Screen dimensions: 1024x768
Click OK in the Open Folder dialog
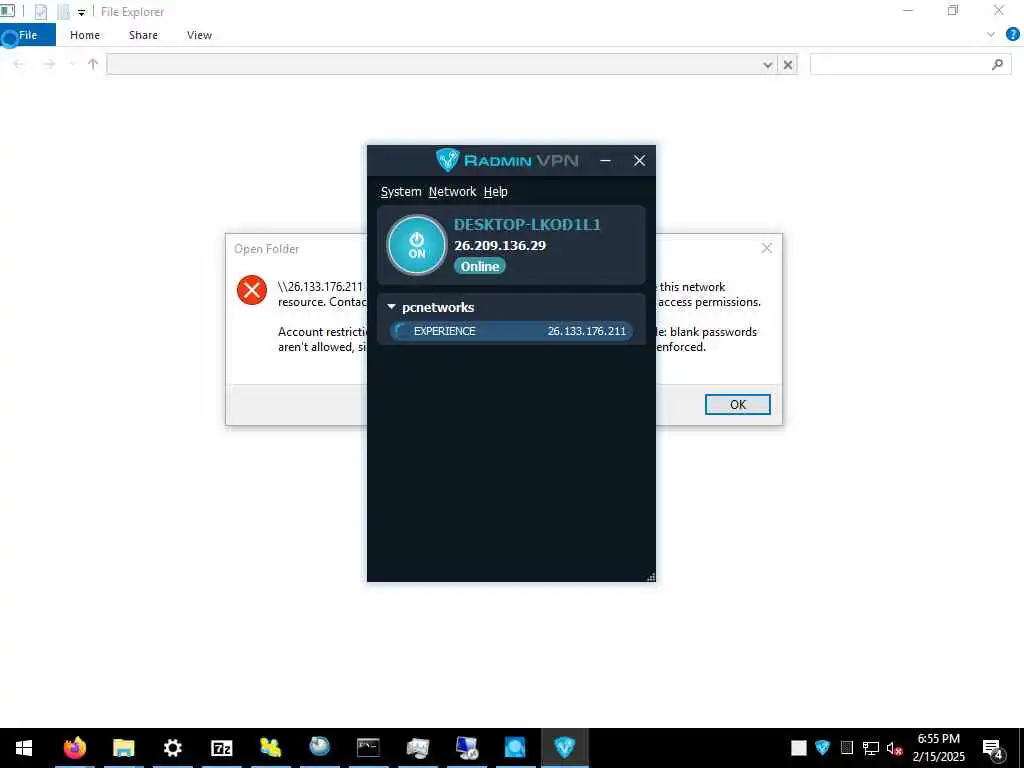click(737, 404)
